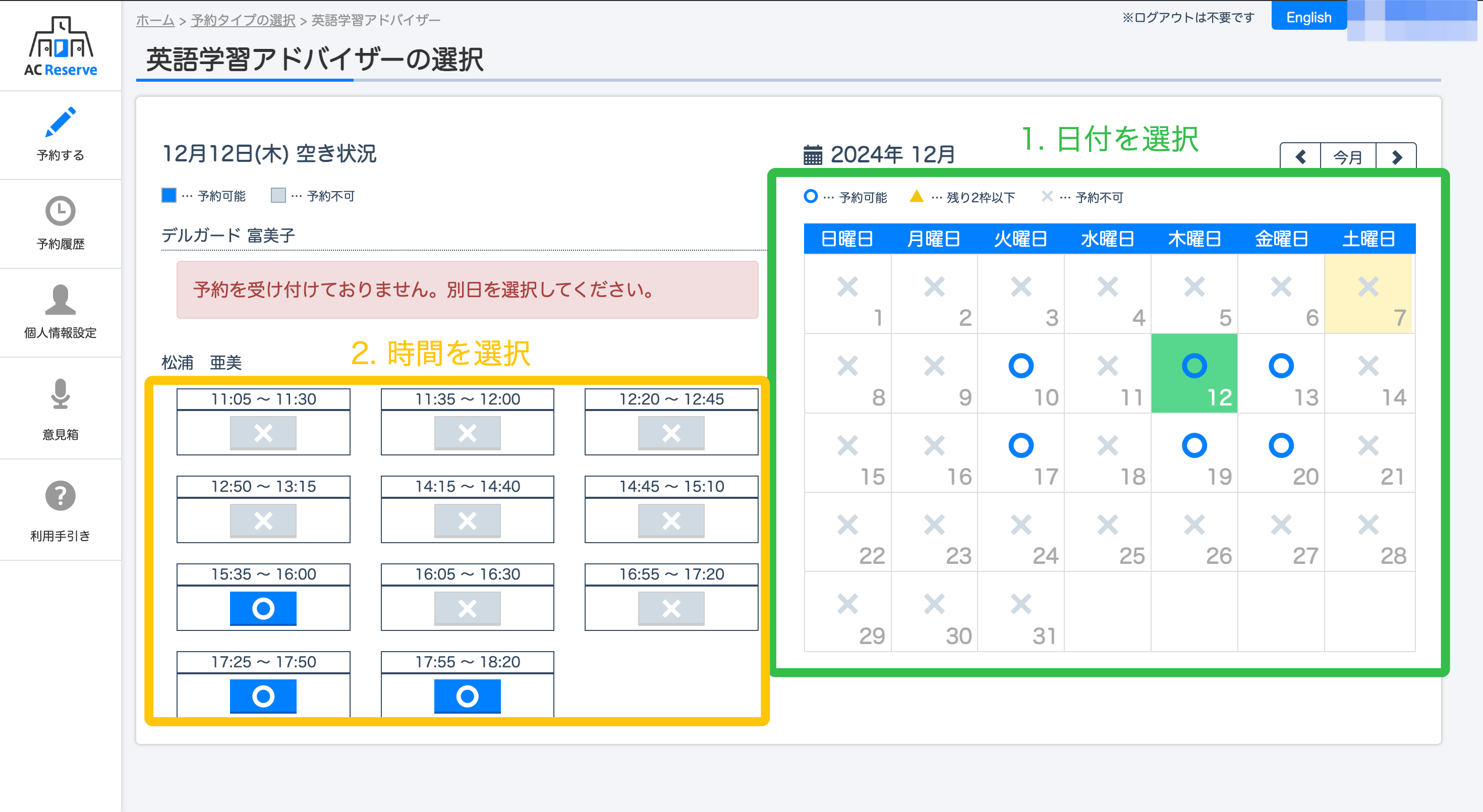The width and height of the screenshot is (1483, 812).
Task: Reserve the 17:25 ~ 17:50 slot
Action: click(x=263, y=697)
